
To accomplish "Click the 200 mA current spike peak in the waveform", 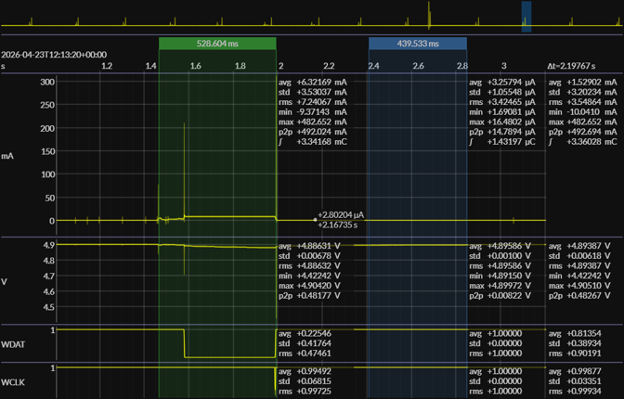I will [x=184, y=125].
